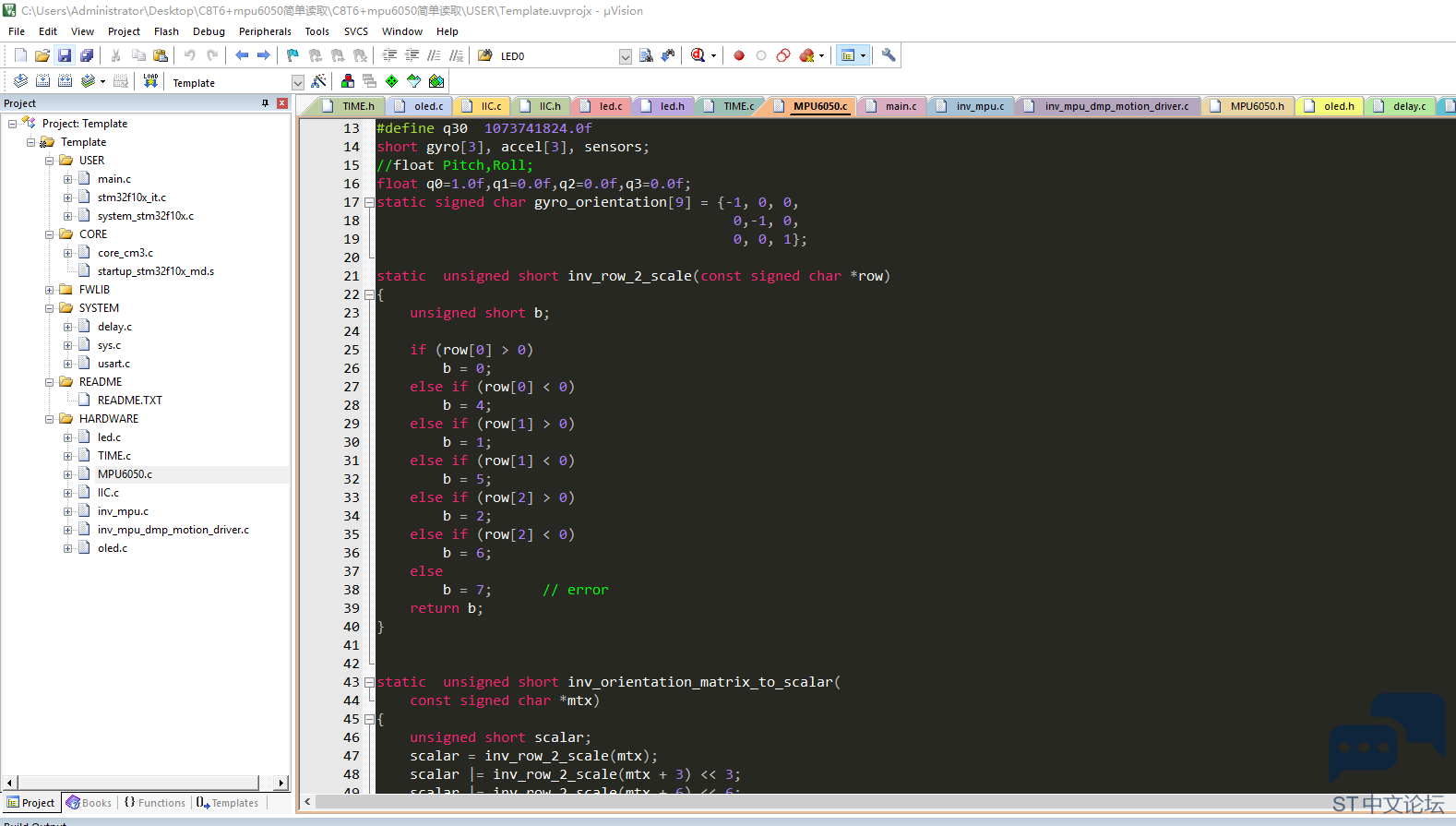Open the batch build dropdown arrow
1456x826 pixels.
pos(102,81)
